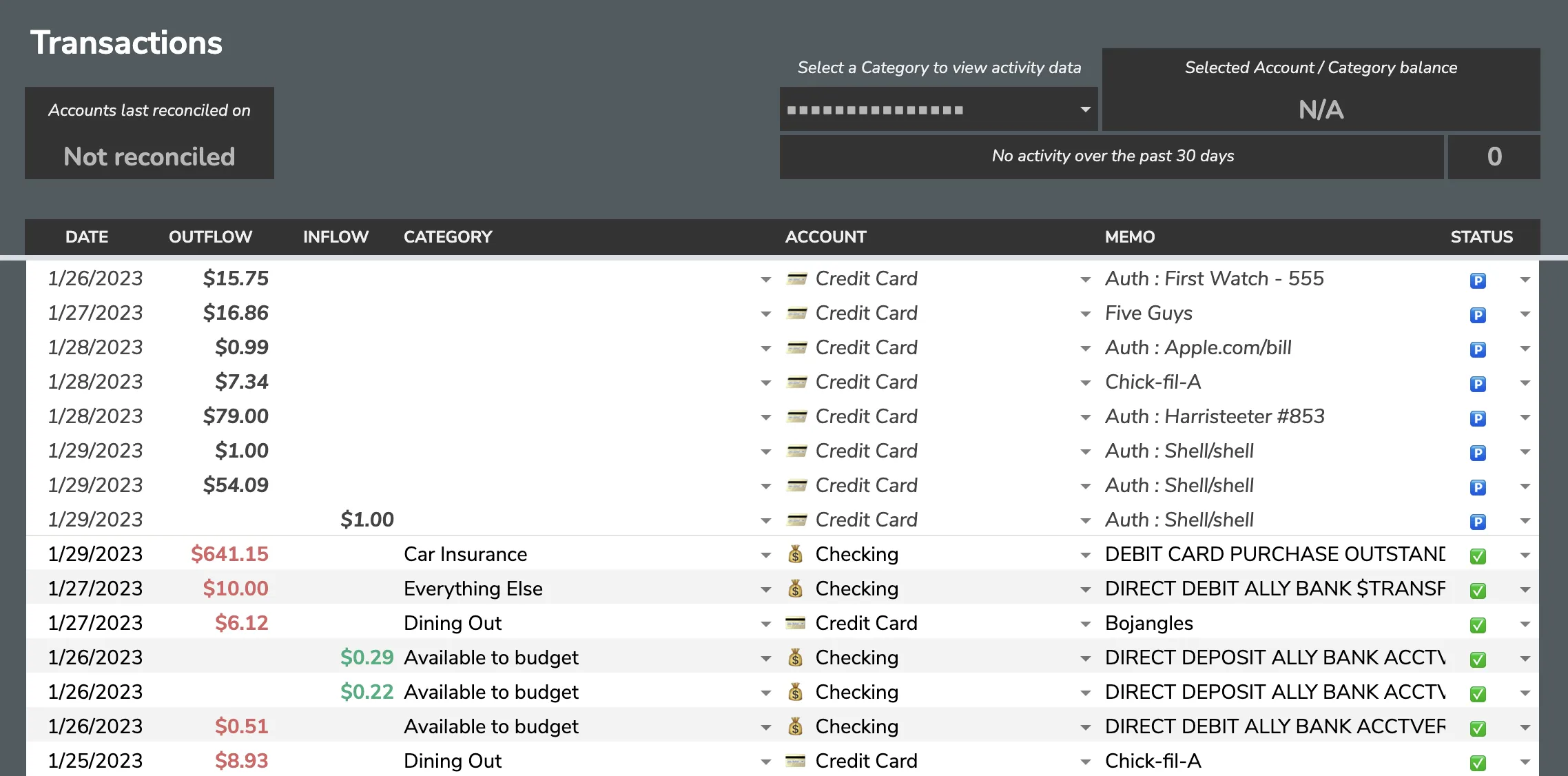This screenshot has width=1568, height=776.
Task: Click the Not reconciled button
Action: (149, 157)
